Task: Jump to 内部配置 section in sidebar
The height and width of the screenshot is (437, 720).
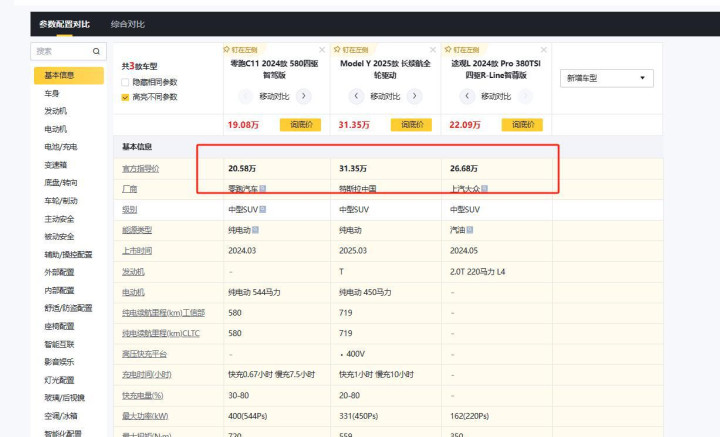Action: tap(59, 291)
